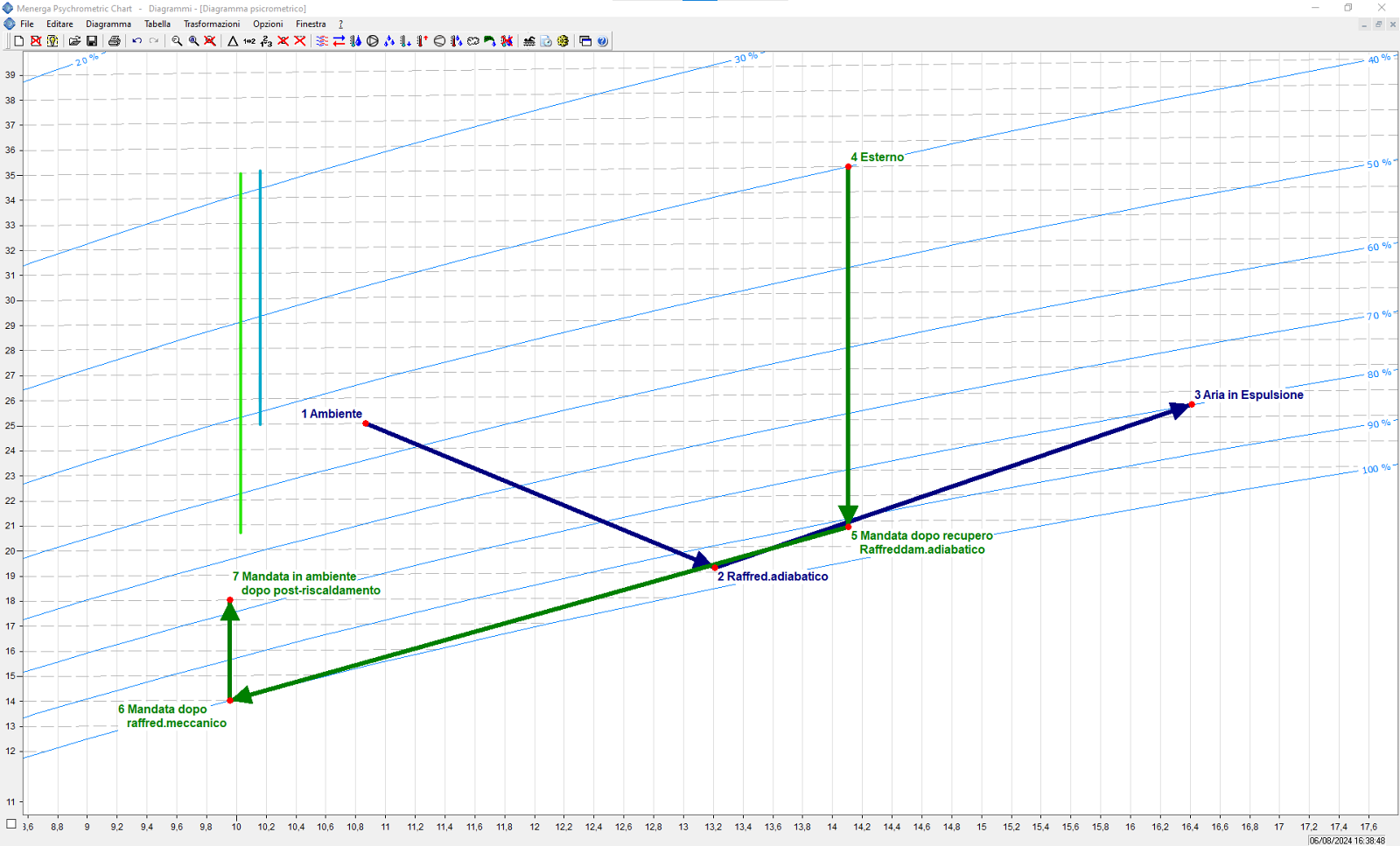Open the Diagramma menu
This screenshot has width=1400, height=846.
pyautogui.click(x=108, y=24)
